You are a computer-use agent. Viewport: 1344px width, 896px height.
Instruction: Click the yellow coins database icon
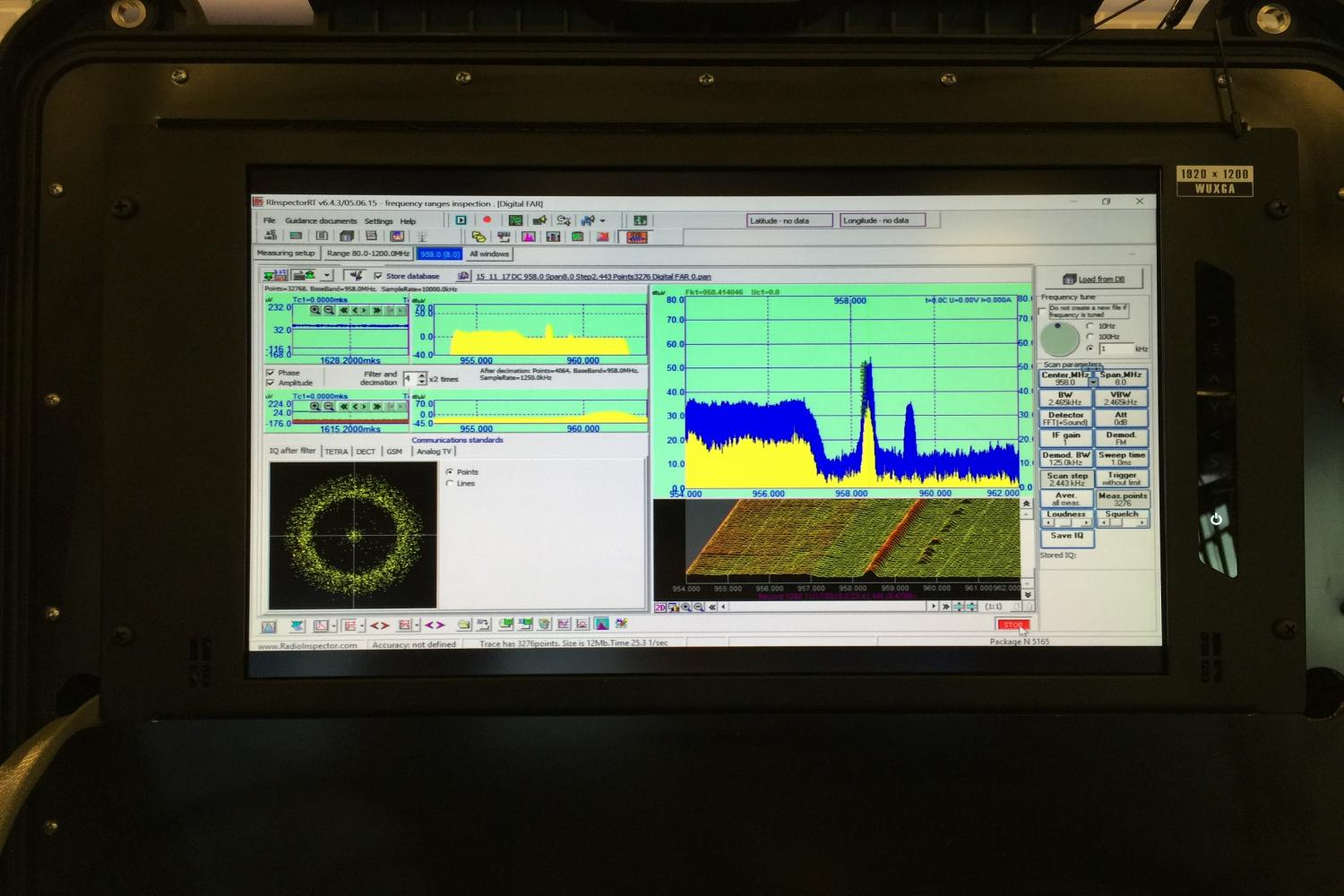[x=478, y=237]
